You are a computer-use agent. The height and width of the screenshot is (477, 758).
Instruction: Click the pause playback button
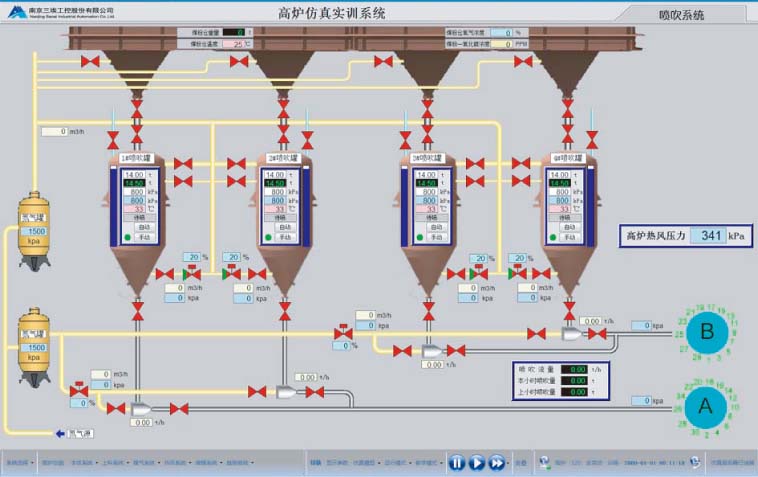click(x=456, y=462)
